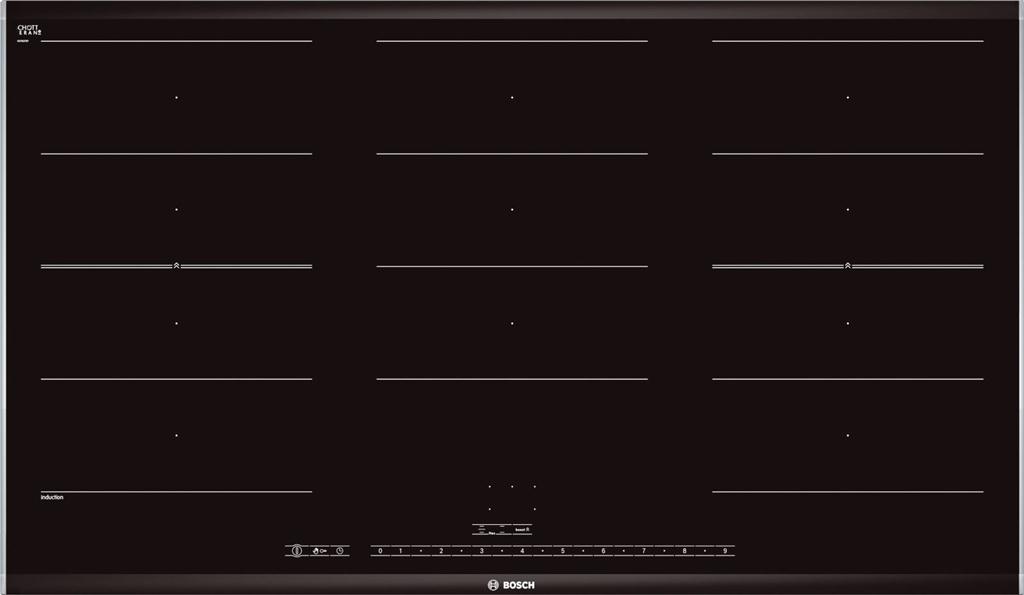Viewport: 1024px width, 595px height.
Task: Choose power level 9 on scale
Action: pos(724,551)
